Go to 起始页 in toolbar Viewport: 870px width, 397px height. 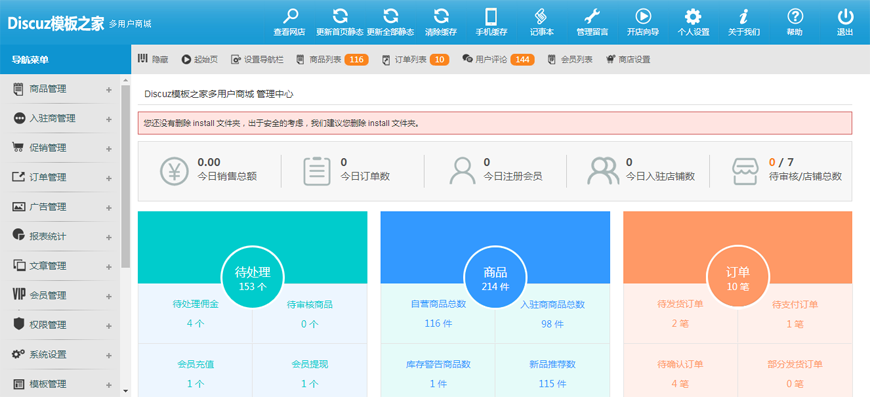pos(200,59)
